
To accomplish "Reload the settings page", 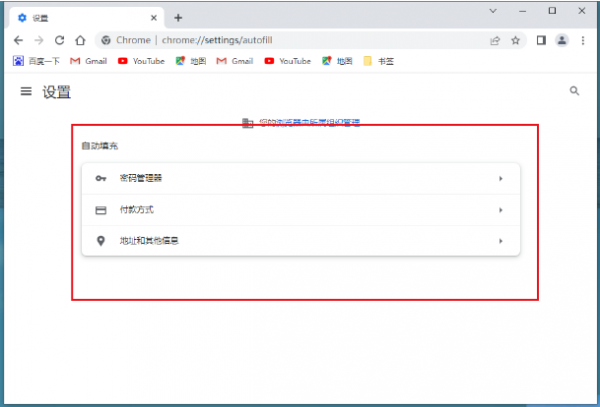I will click(59, 40).
